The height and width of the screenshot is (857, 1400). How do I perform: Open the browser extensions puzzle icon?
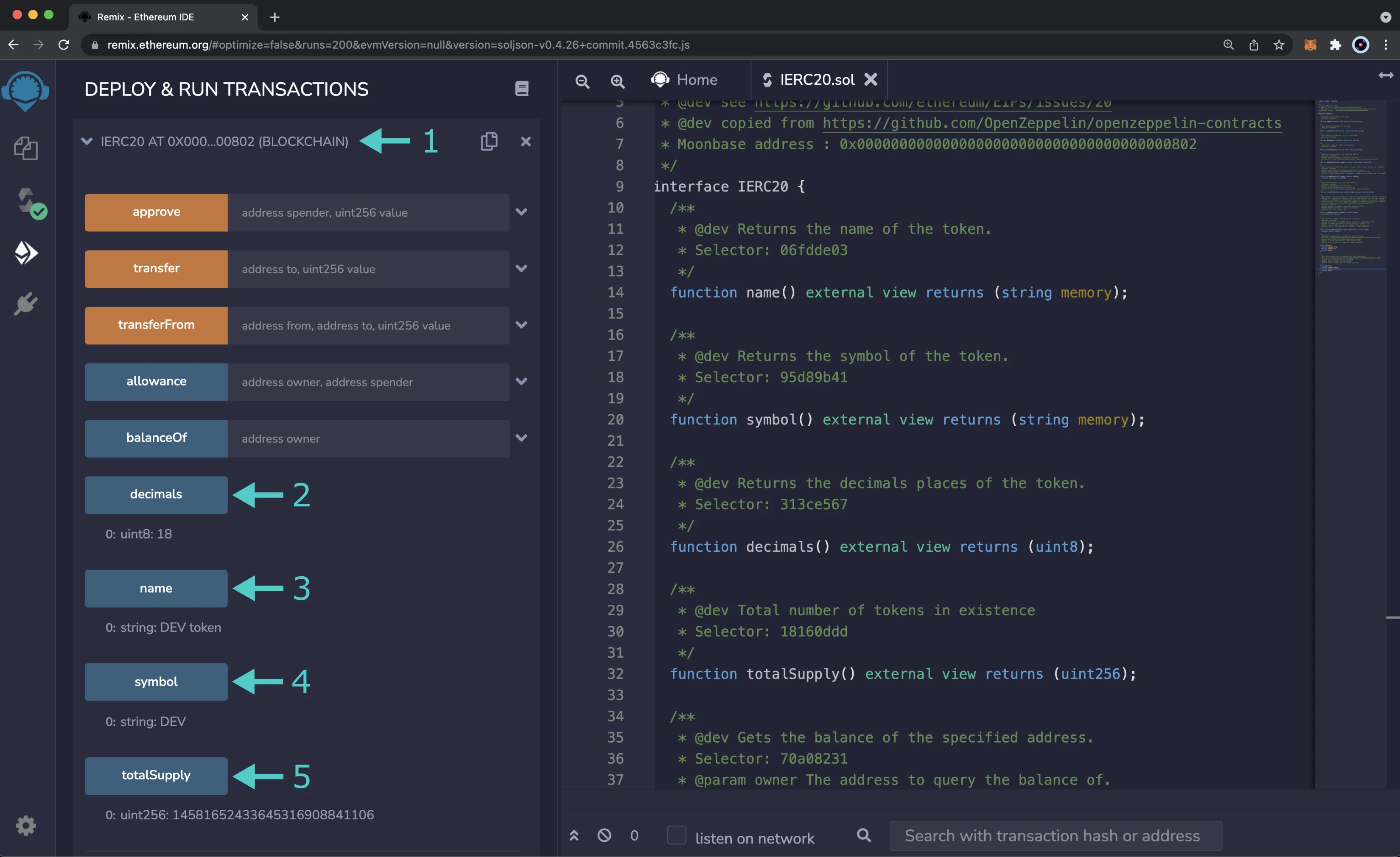(1335, 45)
